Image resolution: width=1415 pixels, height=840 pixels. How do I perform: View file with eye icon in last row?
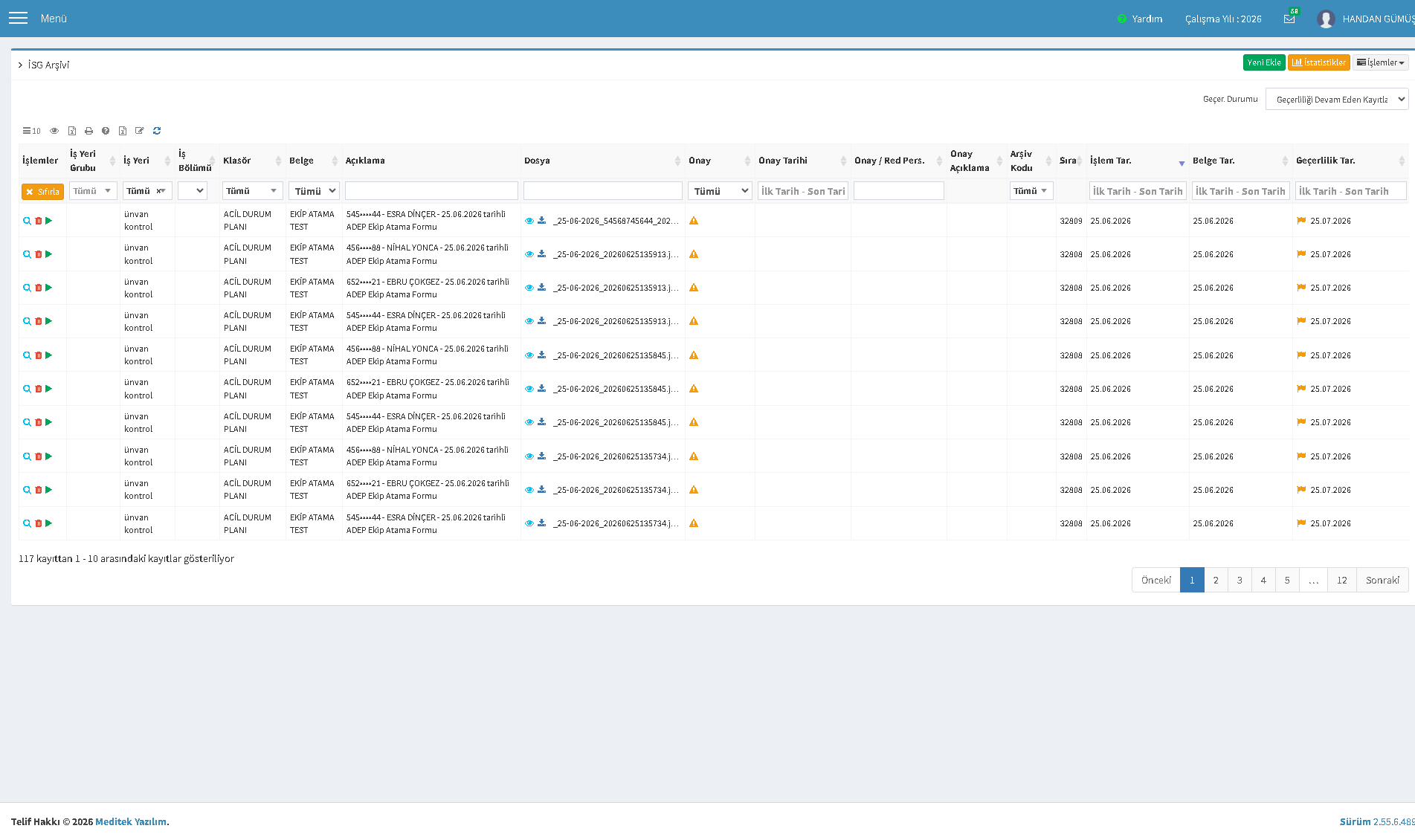coord(529,523)
